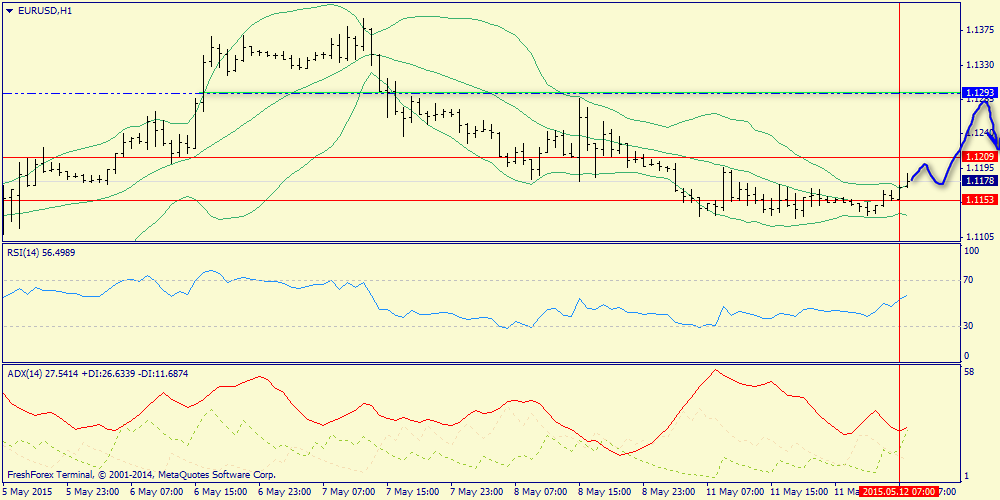Select the red 1.1153 price tag

[978, 200]
